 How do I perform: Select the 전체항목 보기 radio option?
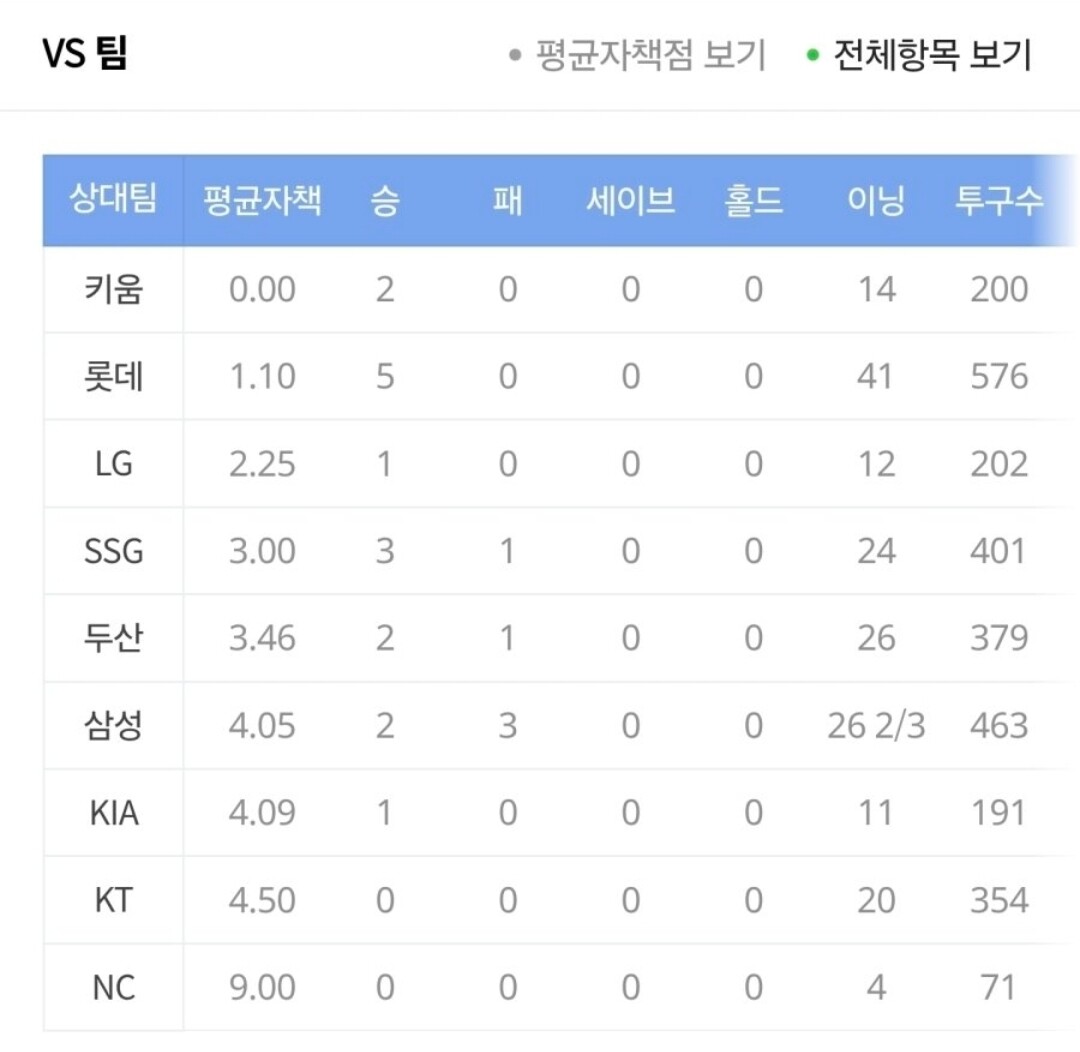[920, 54]
